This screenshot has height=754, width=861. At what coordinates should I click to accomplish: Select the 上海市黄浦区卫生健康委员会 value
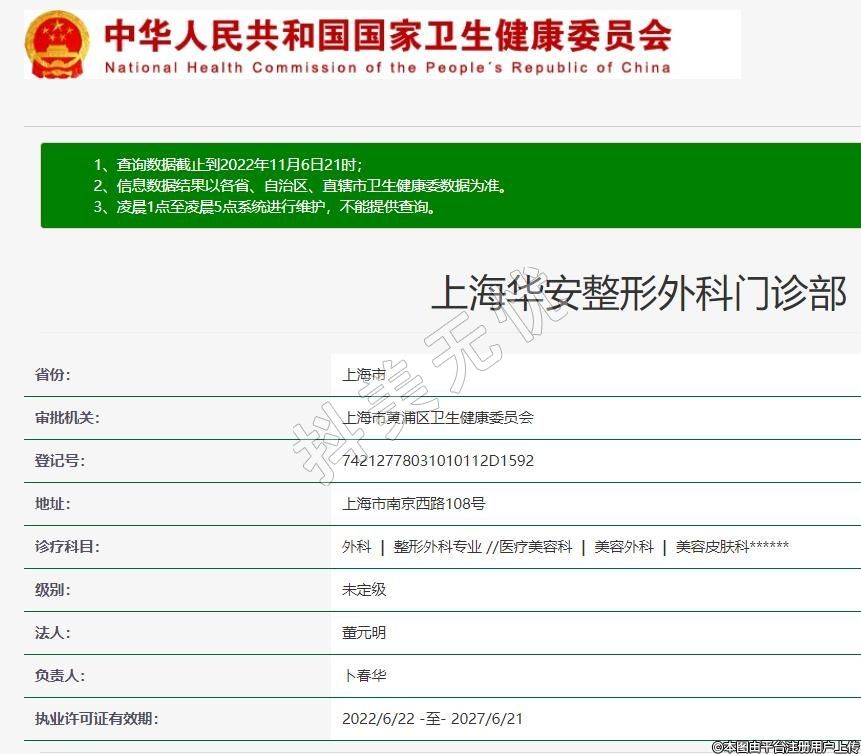tap(438, 418)
